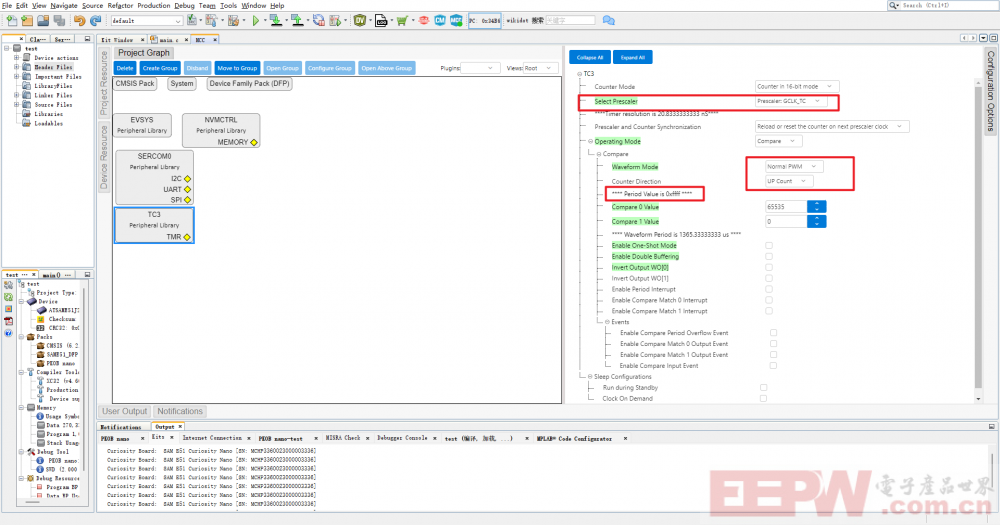The width and height of the screenshot is (1000, 525).
Task: Click the Open Project toolbar icon
Action: click(43, 20)
